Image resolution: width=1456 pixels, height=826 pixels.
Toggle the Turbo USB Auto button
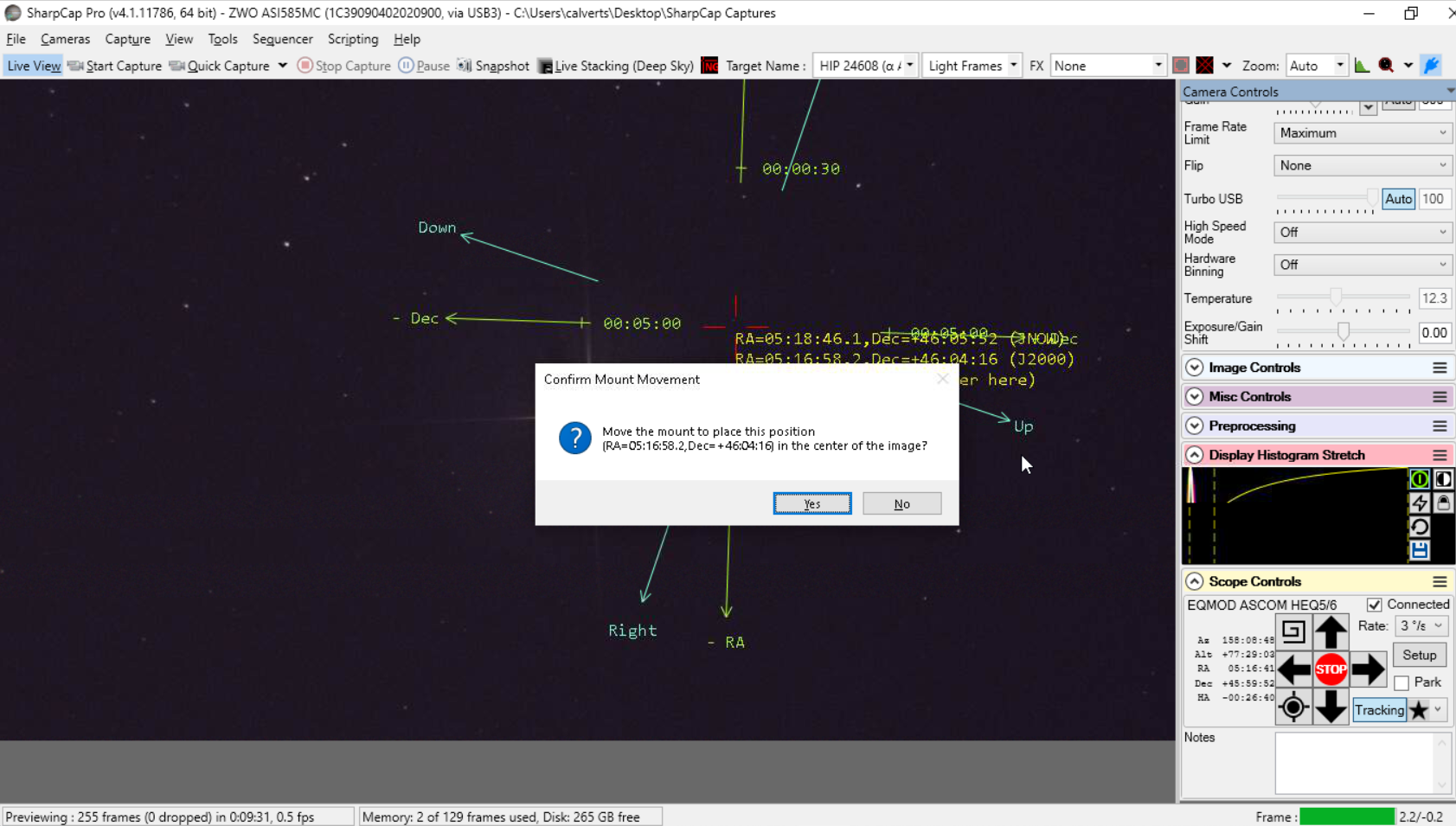[1398, 199]
